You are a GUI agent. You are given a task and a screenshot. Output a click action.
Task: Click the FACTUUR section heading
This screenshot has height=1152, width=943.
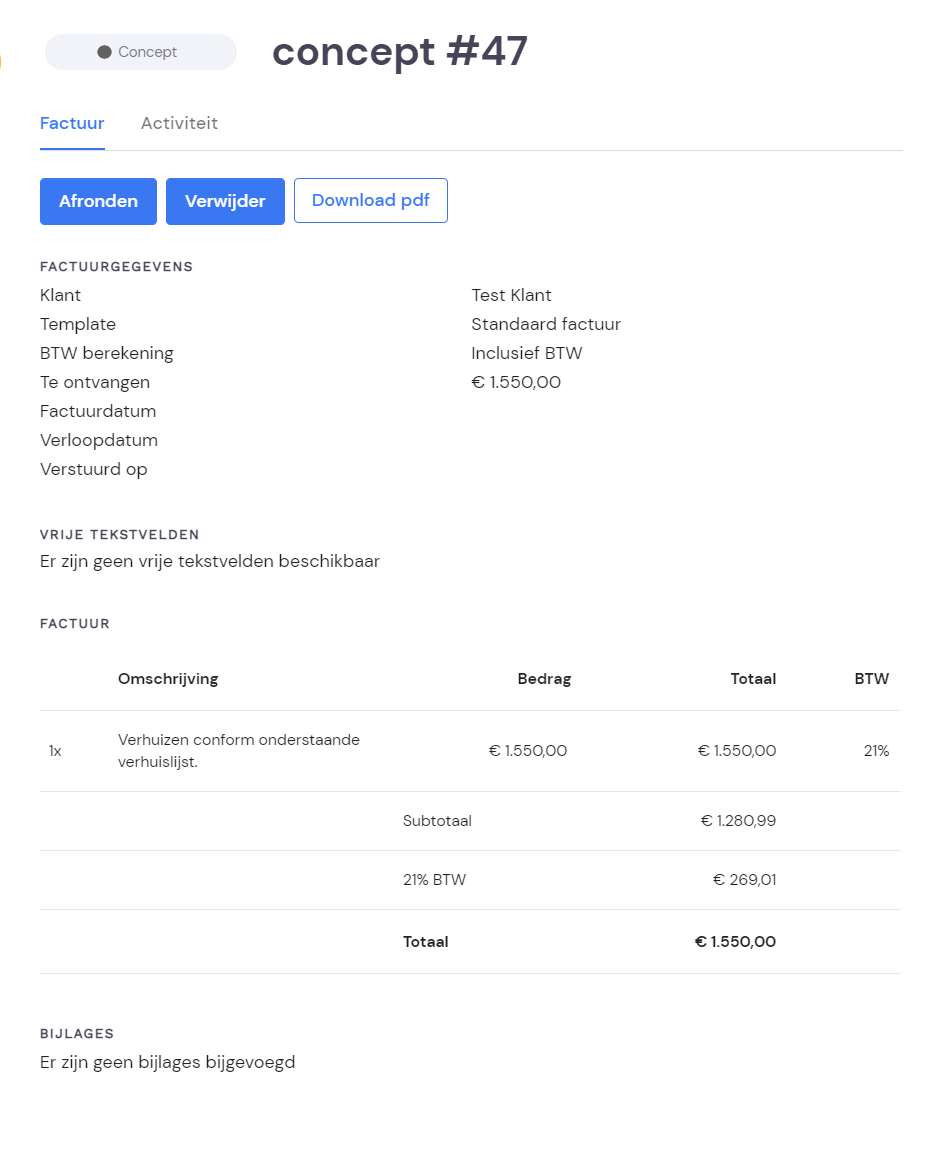[x=75, y=624]
